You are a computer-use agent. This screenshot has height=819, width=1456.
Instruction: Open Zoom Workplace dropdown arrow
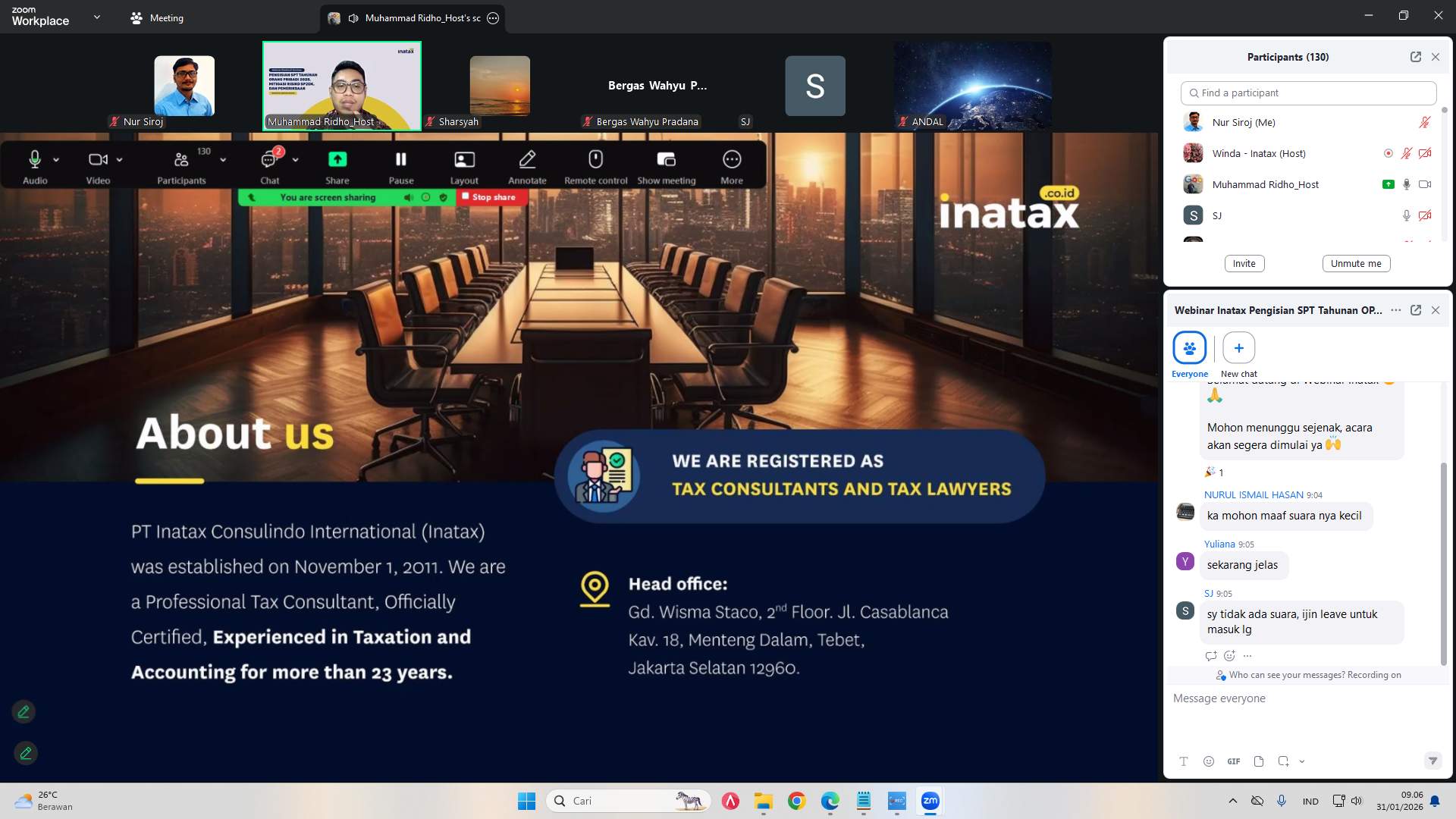click(96, 17)
